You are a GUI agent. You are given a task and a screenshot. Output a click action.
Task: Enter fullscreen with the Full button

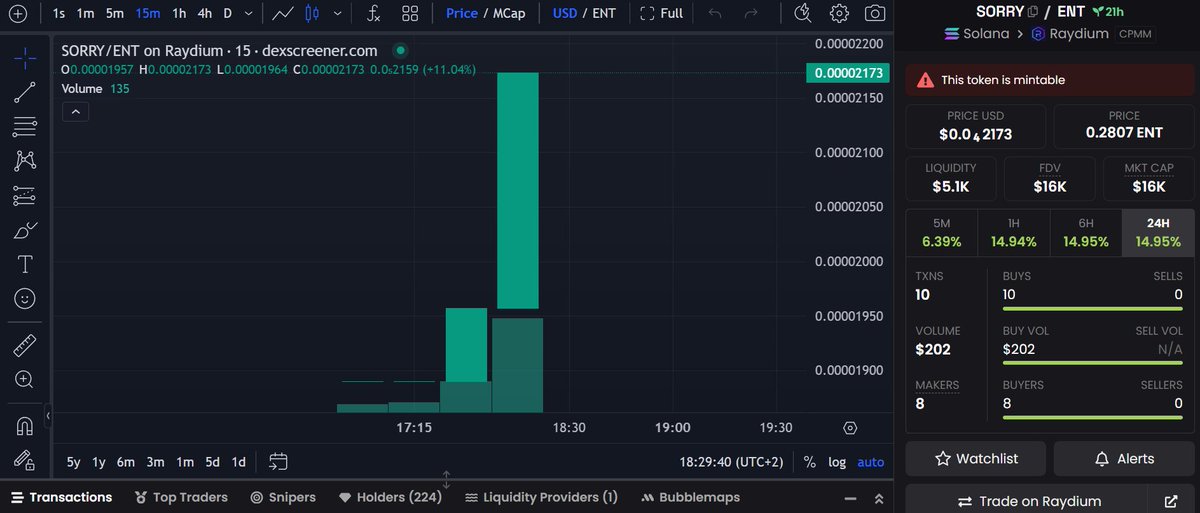point(661,14)
